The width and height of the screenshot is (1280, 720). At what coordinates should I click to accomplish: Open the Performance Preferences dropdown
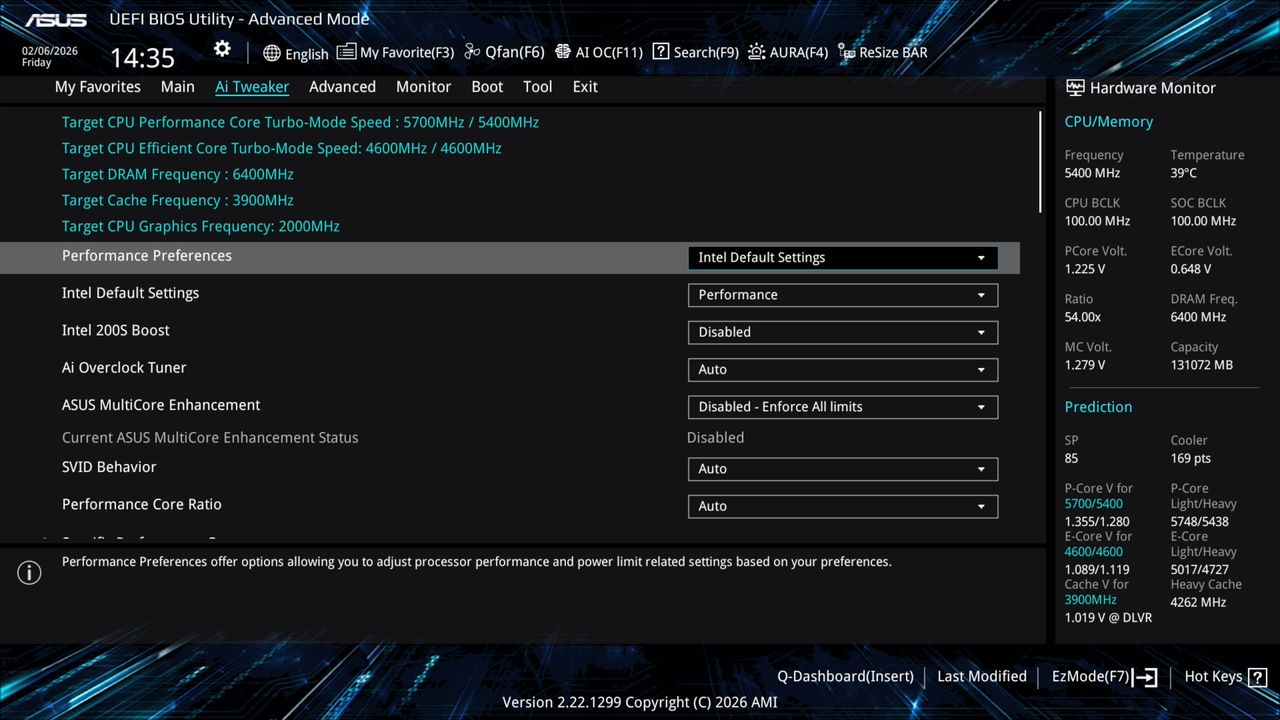[841, 257]
